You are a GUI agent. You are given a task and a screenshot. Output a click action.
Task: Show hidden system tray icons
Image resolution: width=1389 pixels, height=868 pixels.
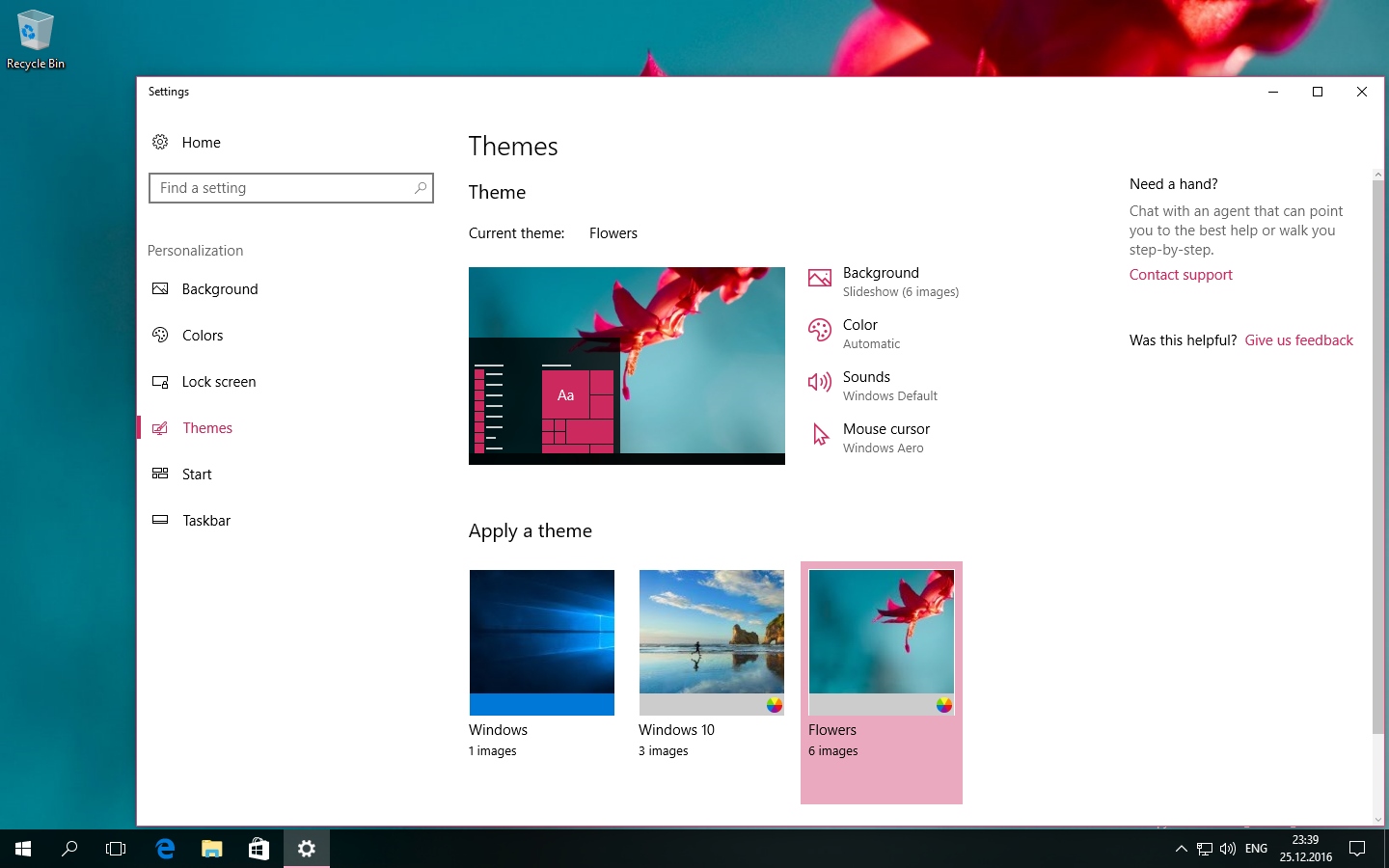pos(1182,849)
